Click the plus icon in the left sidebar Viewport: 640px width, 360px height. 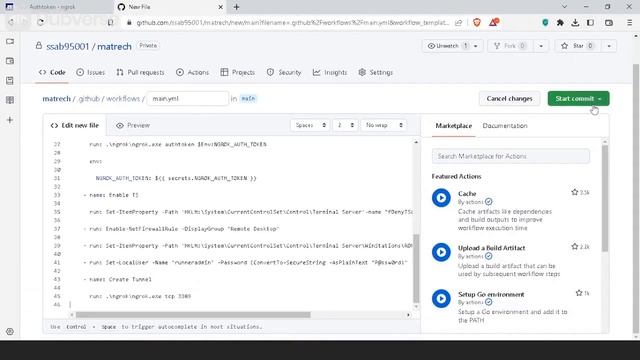[x=10, y=120]
